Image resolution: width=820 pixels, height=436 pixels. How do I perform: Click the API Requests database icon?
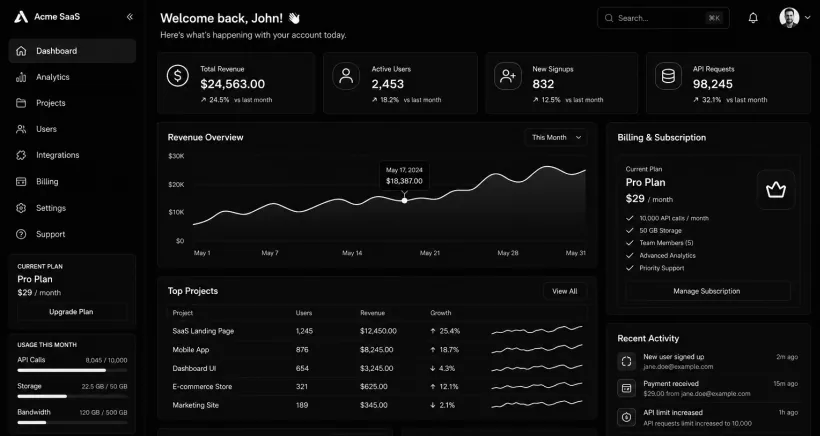click(668, 76)
